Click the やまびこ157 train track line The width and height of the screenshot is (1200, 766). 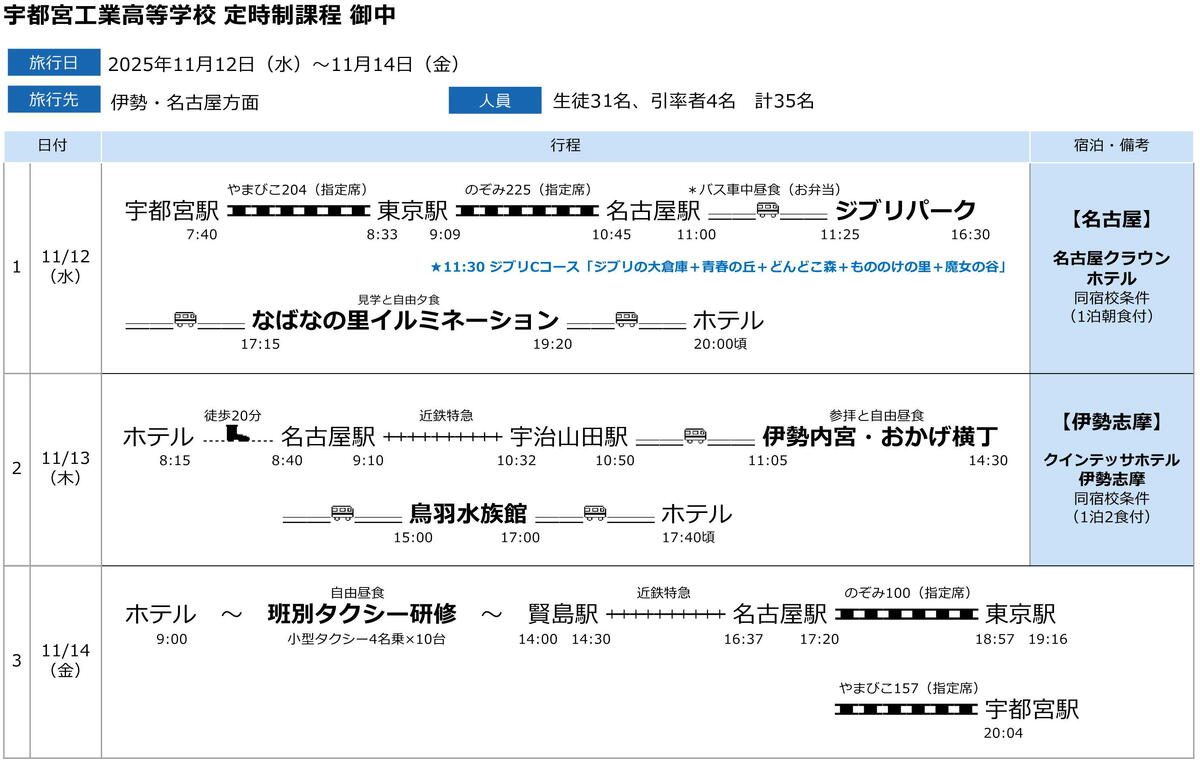click(x=906, y=709)
